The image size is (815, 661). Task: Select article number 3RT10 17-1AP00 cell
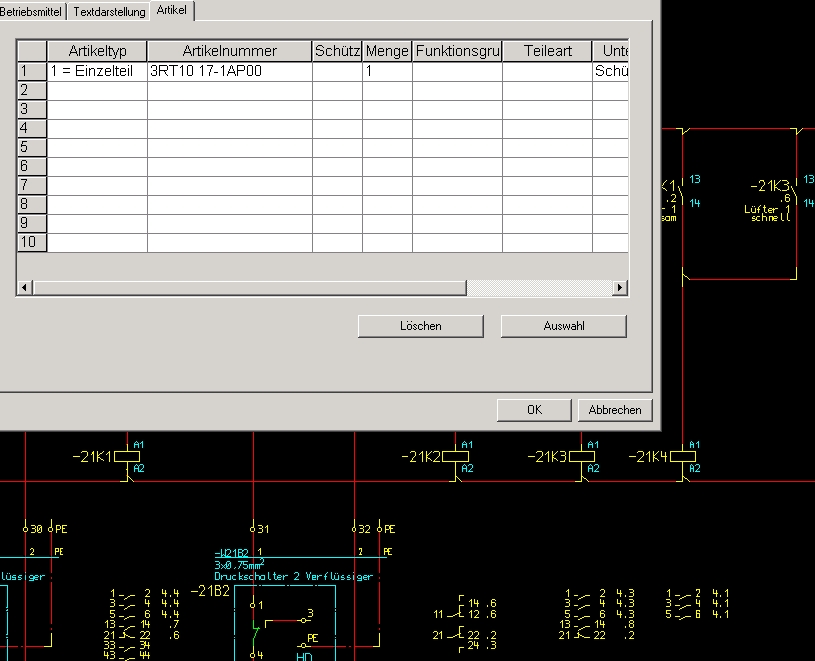click(x=230, y=71)
